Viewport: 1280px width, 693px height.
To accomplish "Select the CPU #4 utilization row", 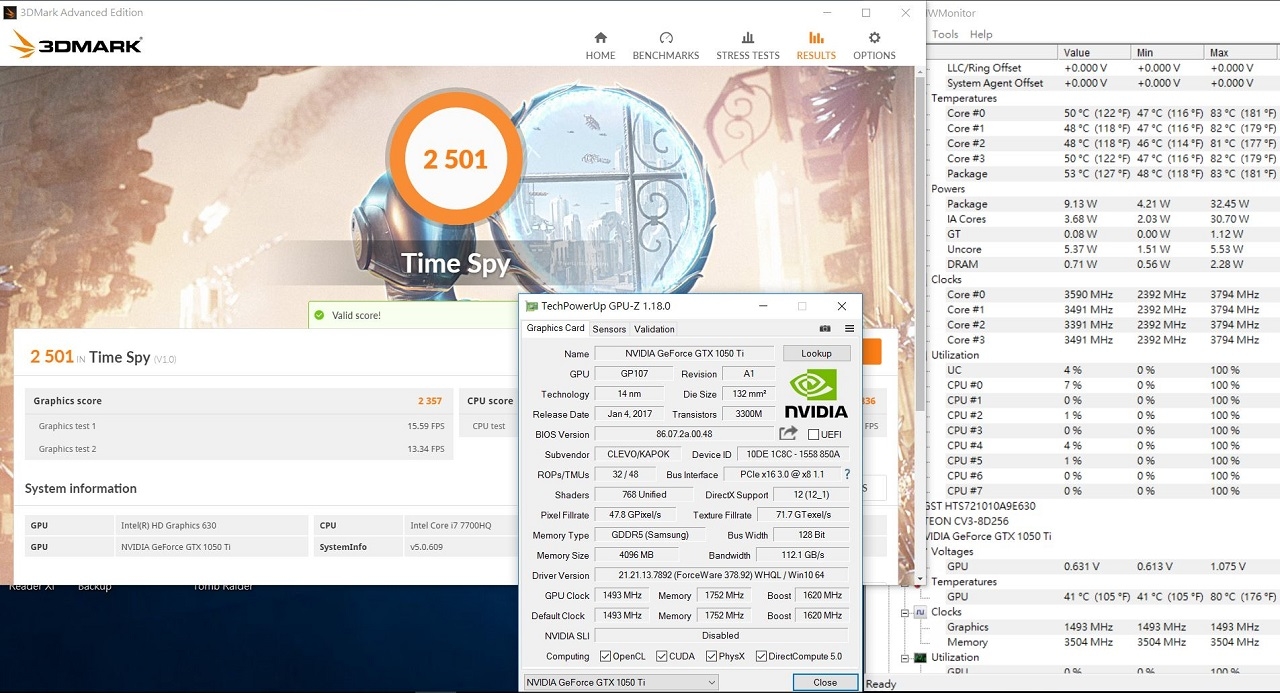I will [x=1102, y=445].
